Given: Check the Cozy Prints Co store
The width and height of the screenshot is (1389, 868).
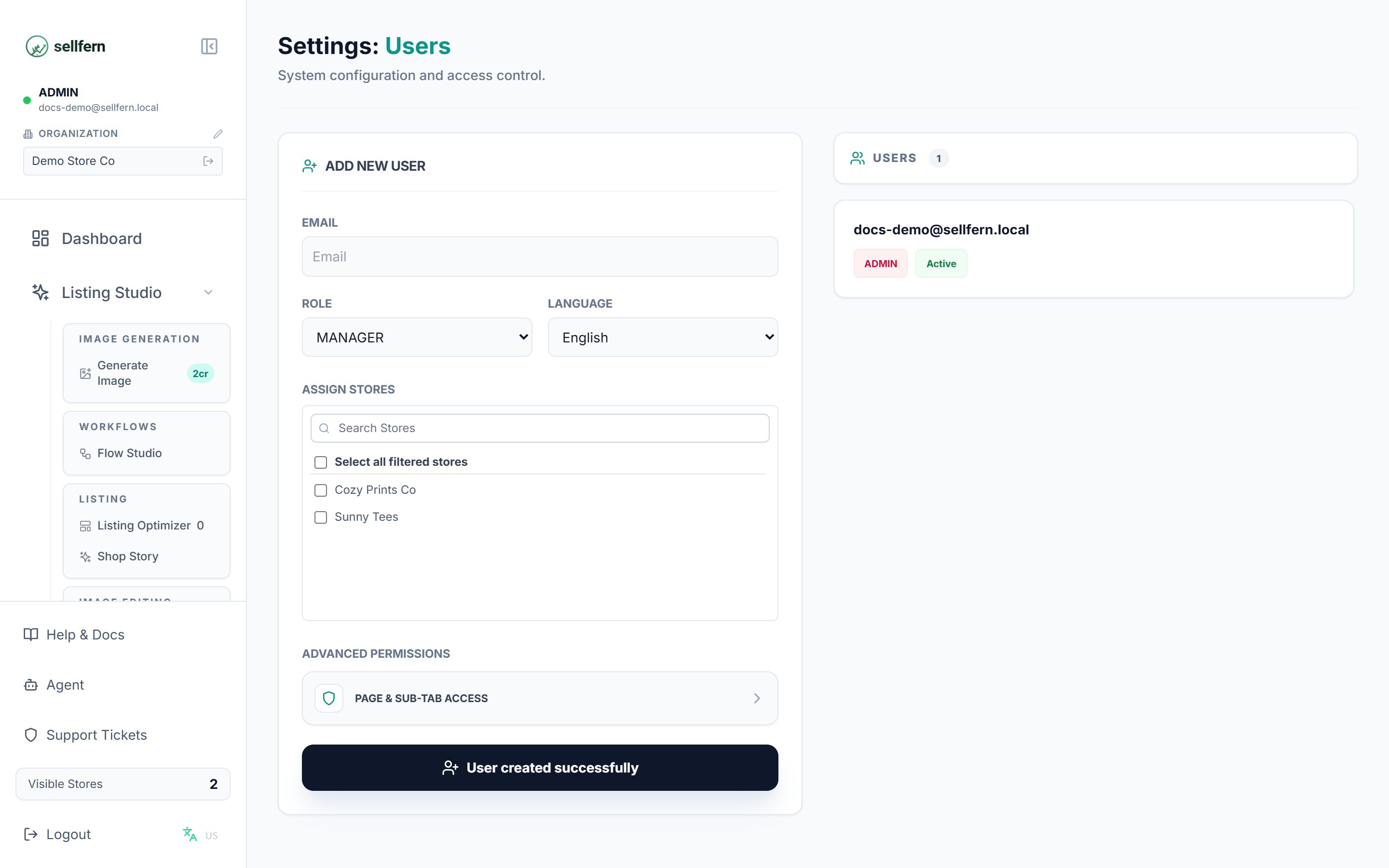Looking at the screenshot, I should 321,490.
